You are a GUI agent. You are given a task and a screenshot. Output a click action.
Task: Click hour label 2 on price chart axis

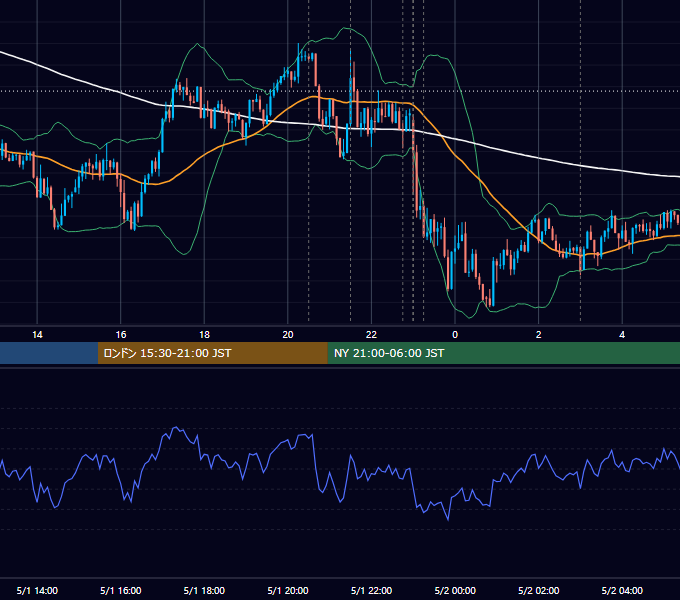coord(539,335)
